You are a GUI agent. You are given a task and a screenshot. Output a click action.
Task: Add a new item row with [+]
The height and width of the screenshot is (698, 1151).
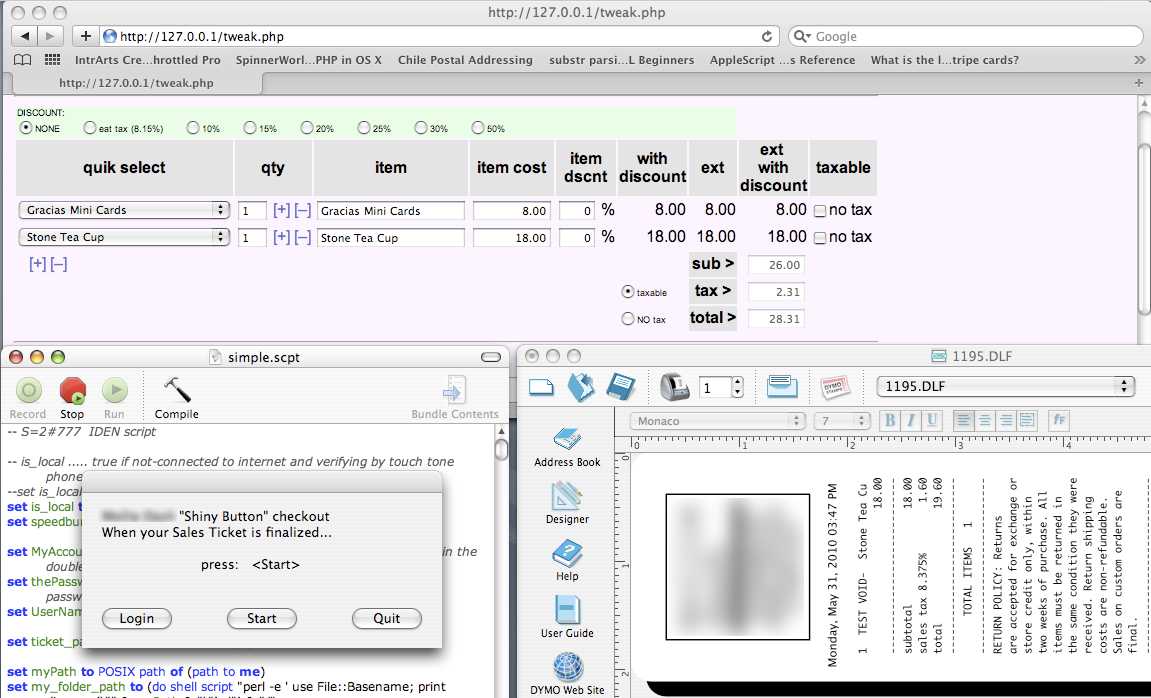click(37, 264)
